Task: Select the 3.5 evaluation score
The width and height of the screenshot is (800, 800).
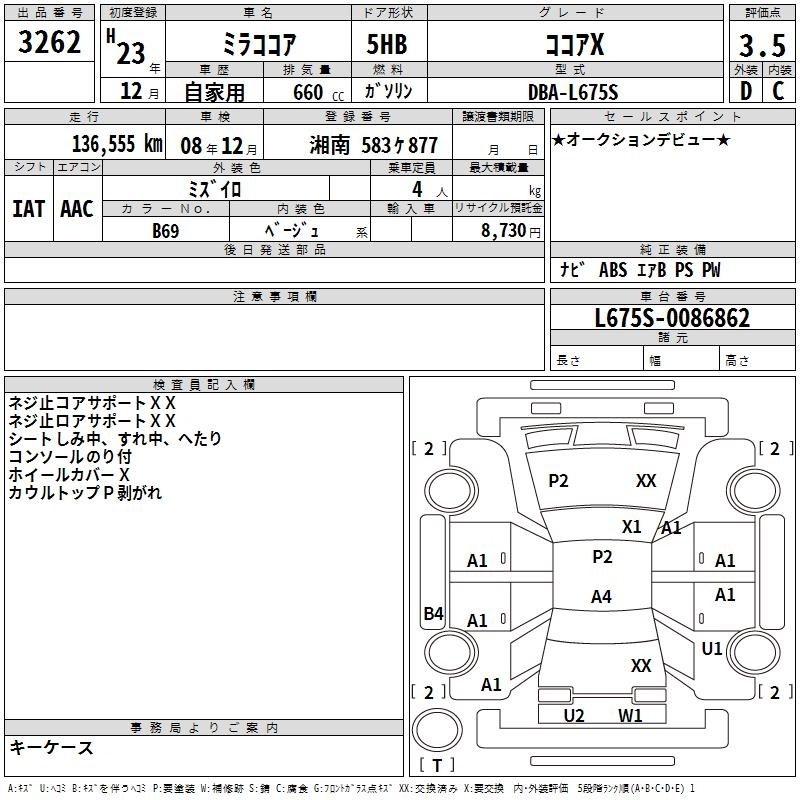Action: pyautogui.click(x=760, y=45)
